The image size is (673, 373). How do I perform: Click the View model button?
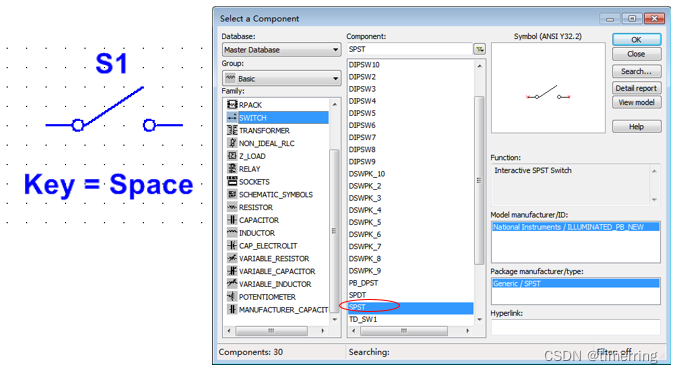click(x=637, y=102)
